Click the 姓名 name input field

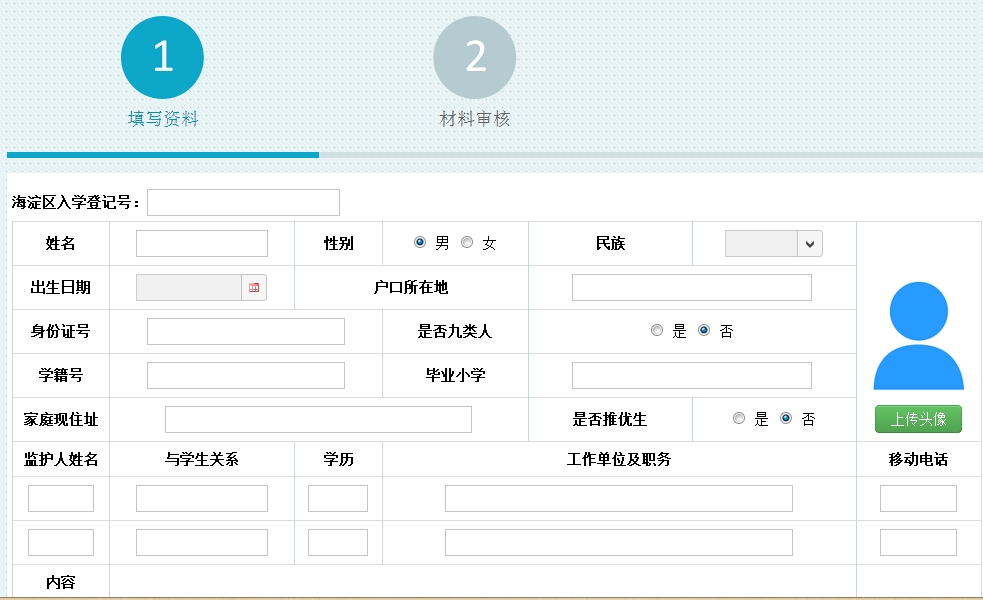coord(201,242)
